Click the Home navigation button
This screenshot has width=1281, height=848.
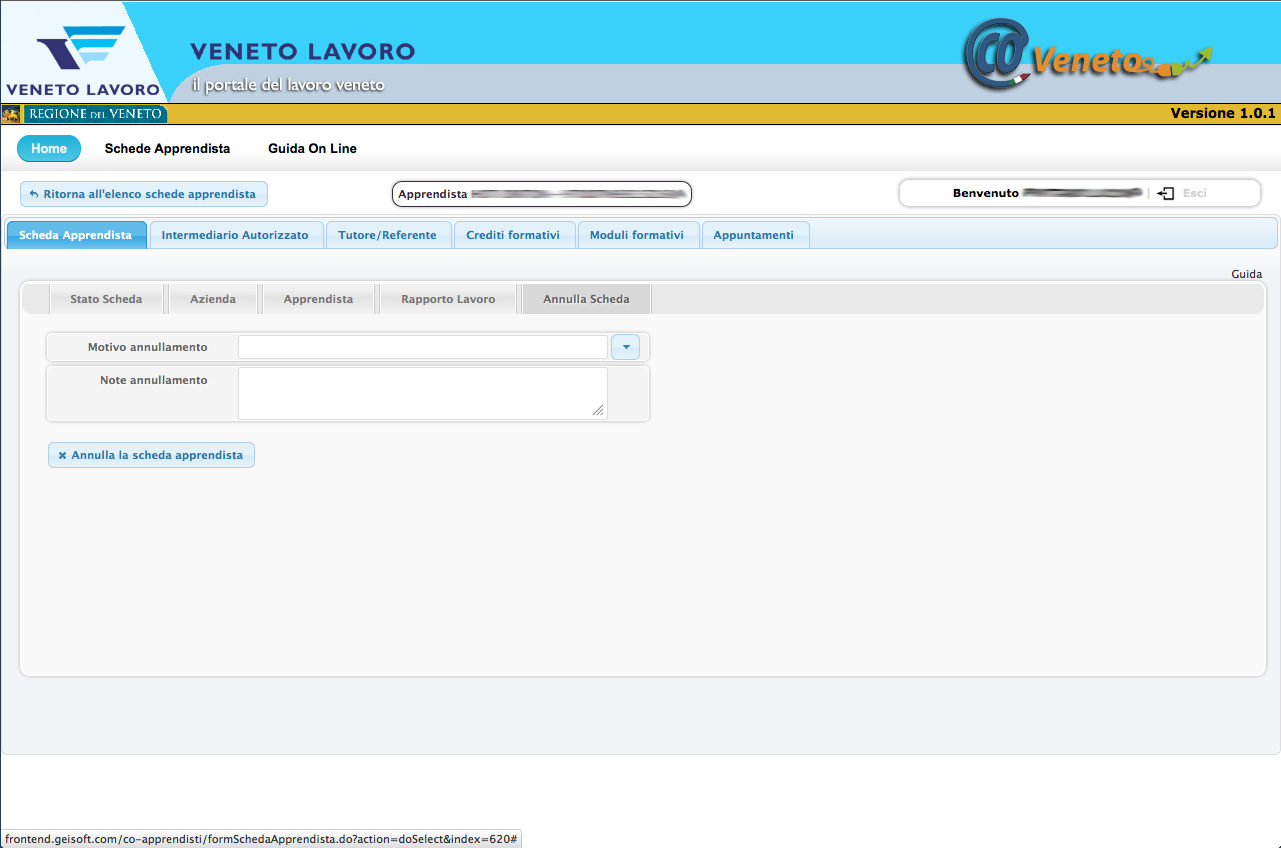49,149
